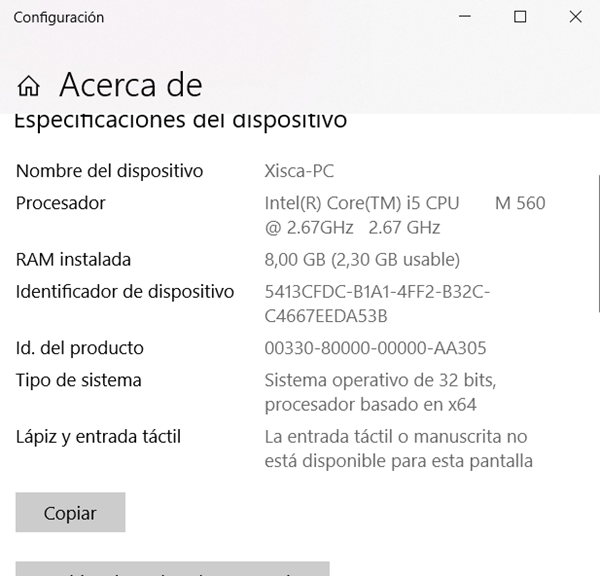Viewport: 600px width, 576px height.
Task: Click the Home icon beside Acerca de
Action: tap(29, 85)
